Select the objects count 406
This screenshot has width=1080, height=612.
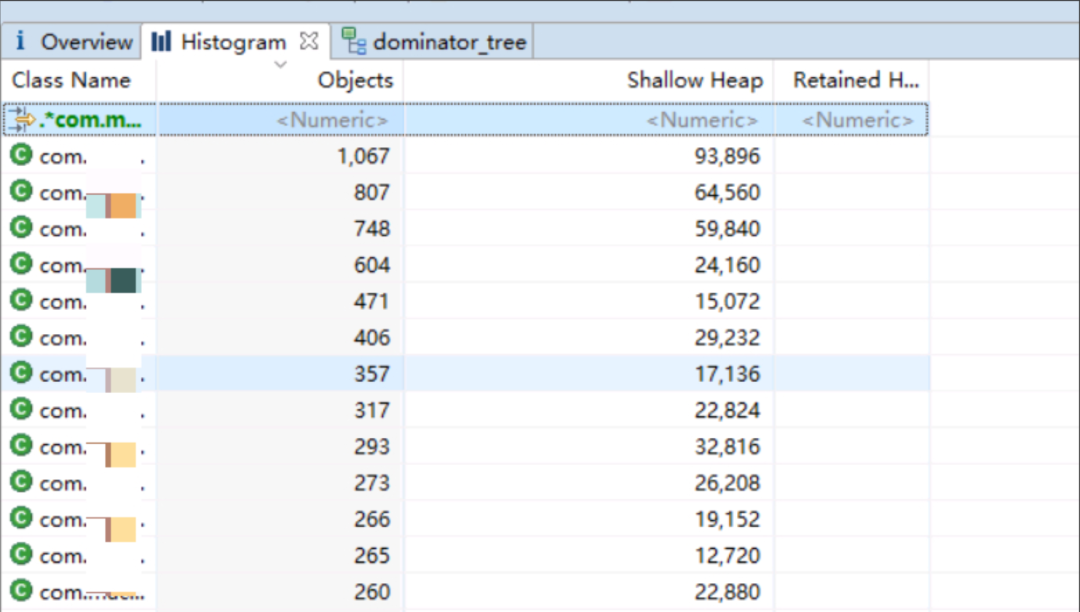point(372,338)
